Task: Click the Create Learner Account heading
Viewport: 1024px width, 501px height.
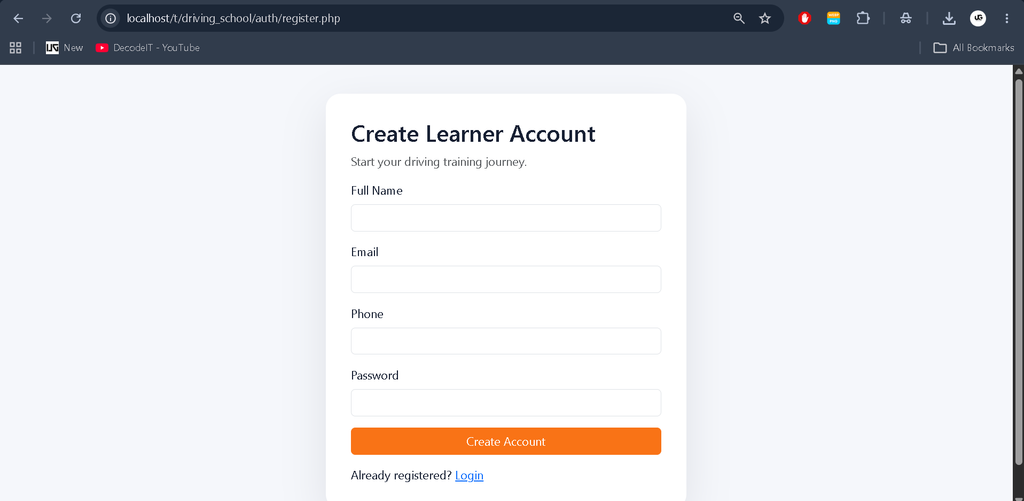Action: click(x=473, y=134)
